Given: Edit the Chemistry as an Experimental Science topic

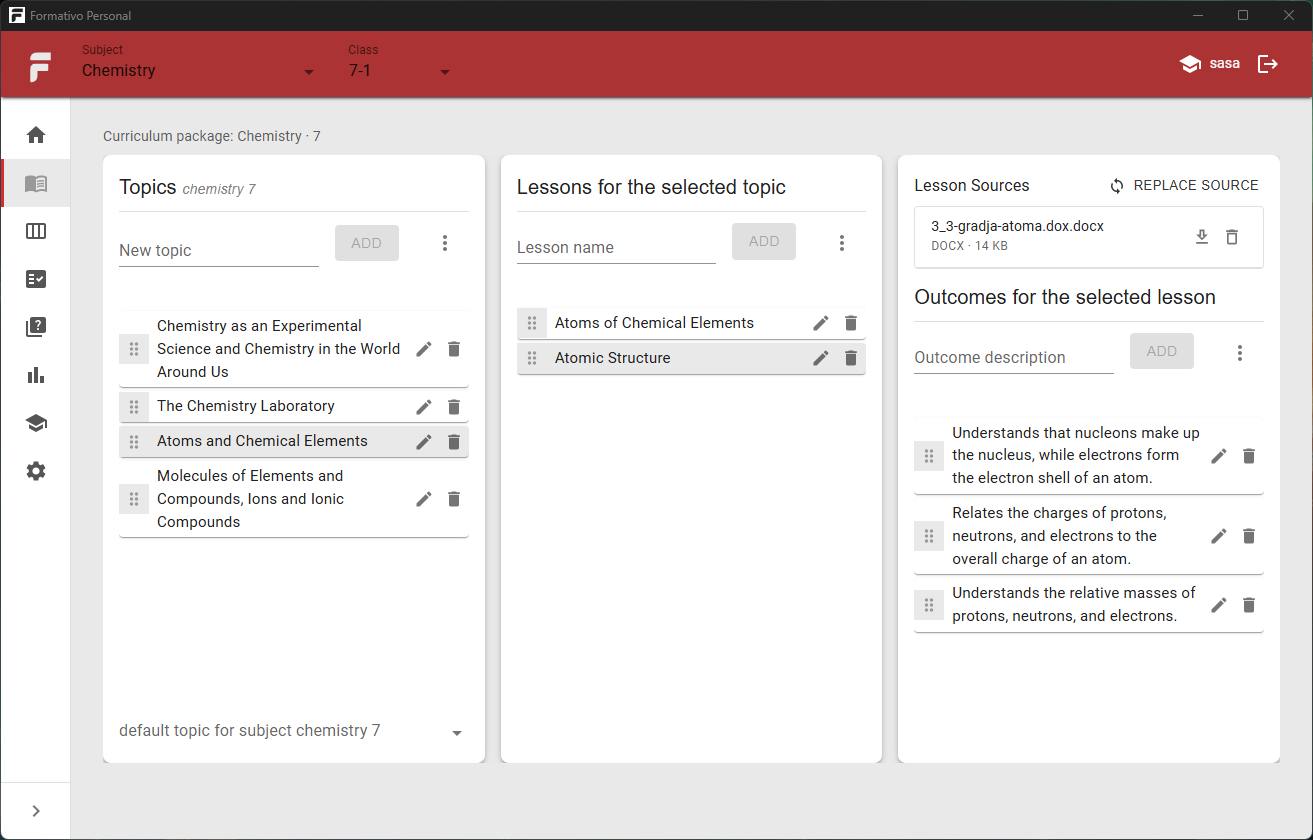Looking at the screenshot, I should (424, 349).
